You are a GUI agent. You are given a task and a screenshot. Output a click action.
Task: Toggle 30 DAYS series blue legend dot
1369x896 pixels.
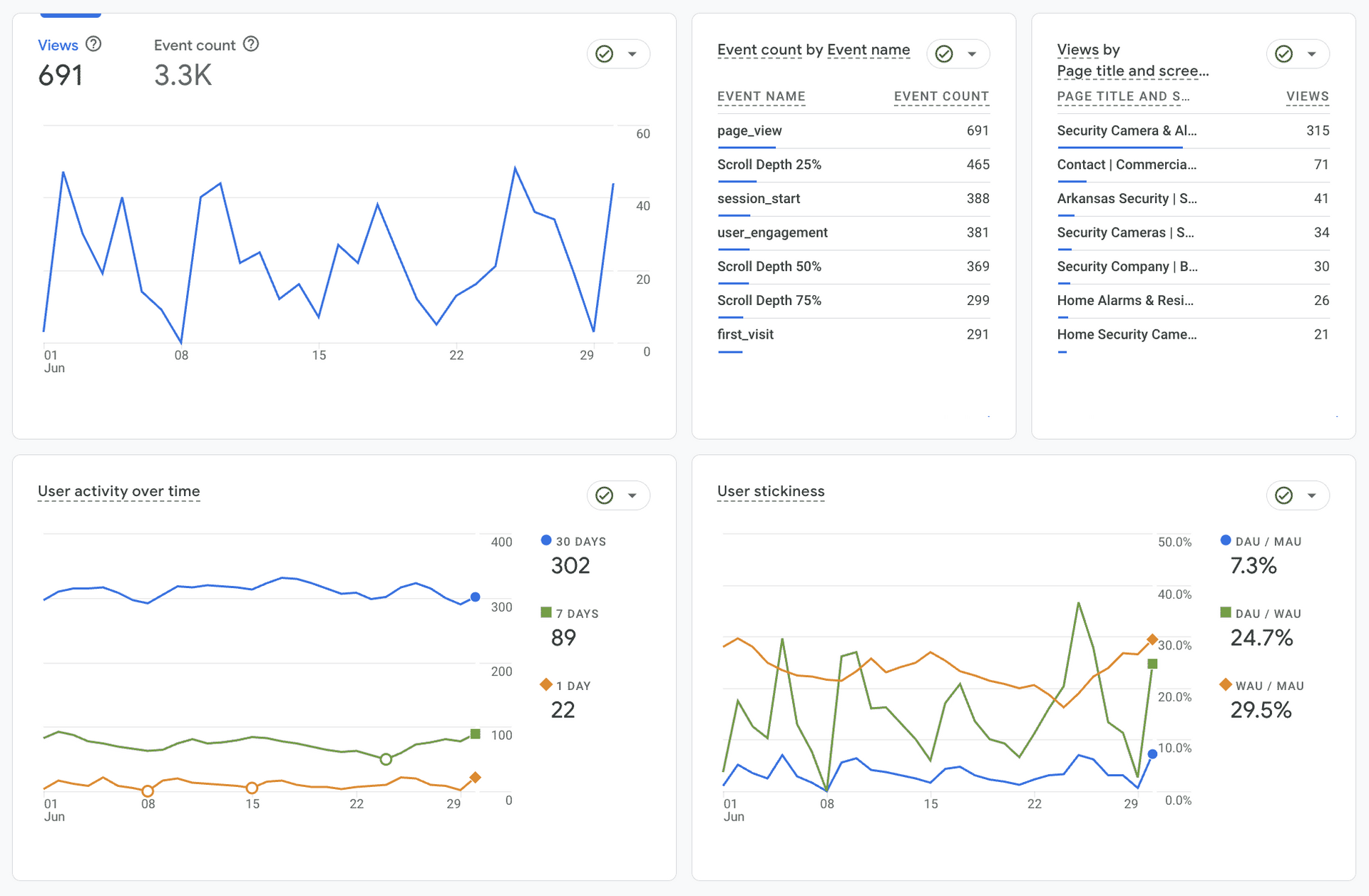tap(546, 541)
